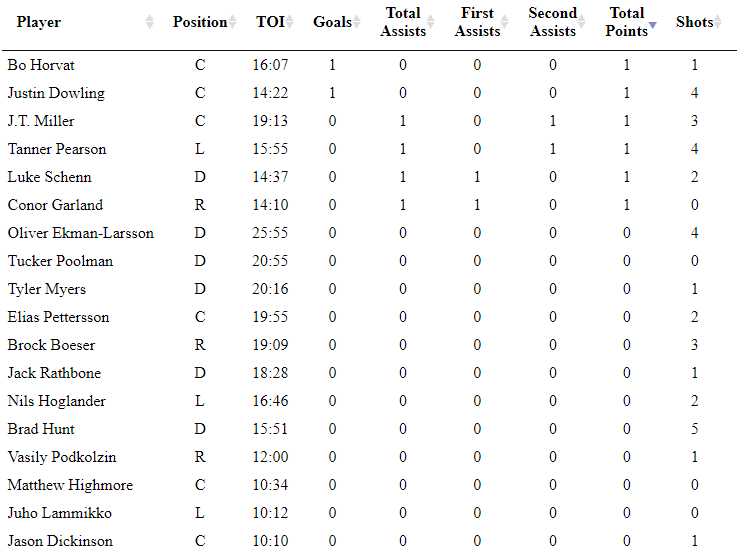This screenshot has width=737, height=556.
Task: Click the Goals column header label
Action: point(331,22)
